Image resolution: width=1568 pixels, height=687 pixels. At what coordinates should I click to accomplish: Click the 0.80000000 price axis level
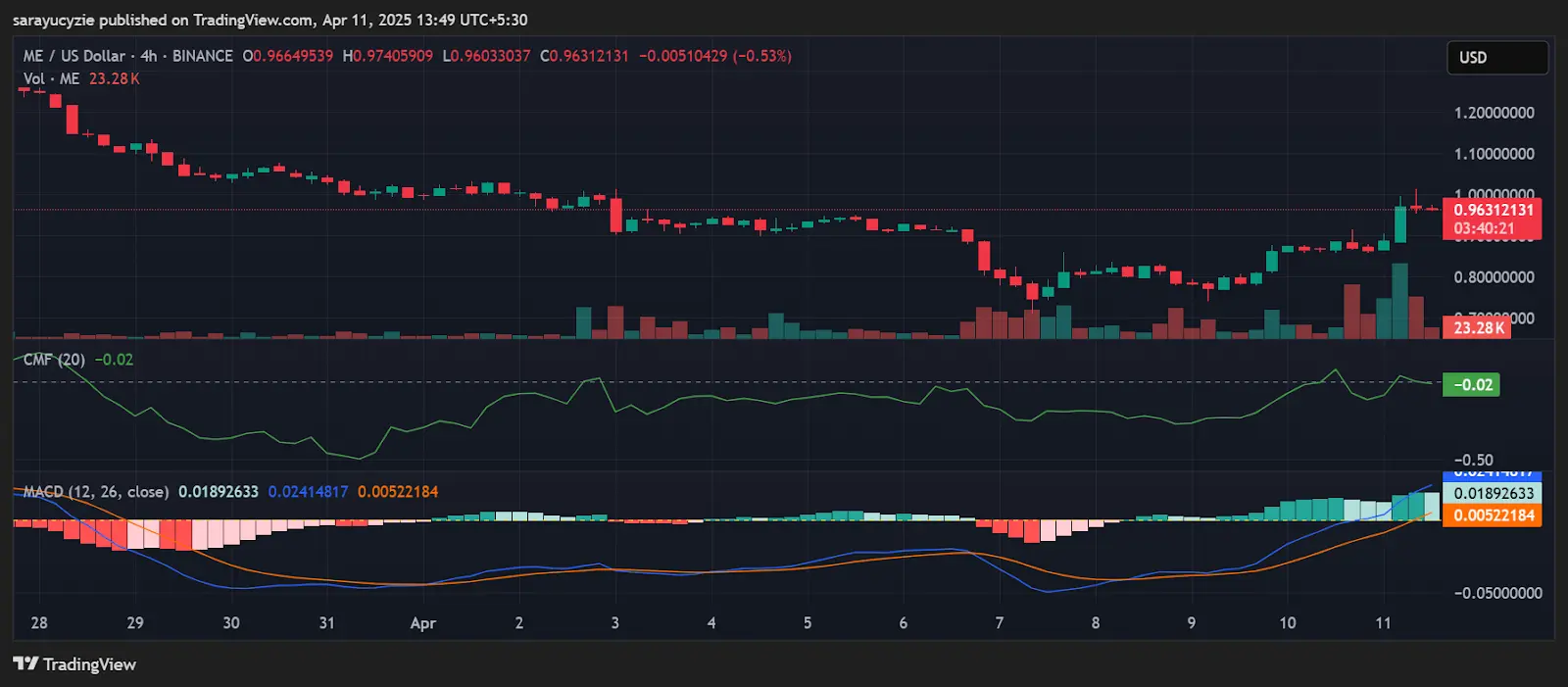click(1494, 277)
